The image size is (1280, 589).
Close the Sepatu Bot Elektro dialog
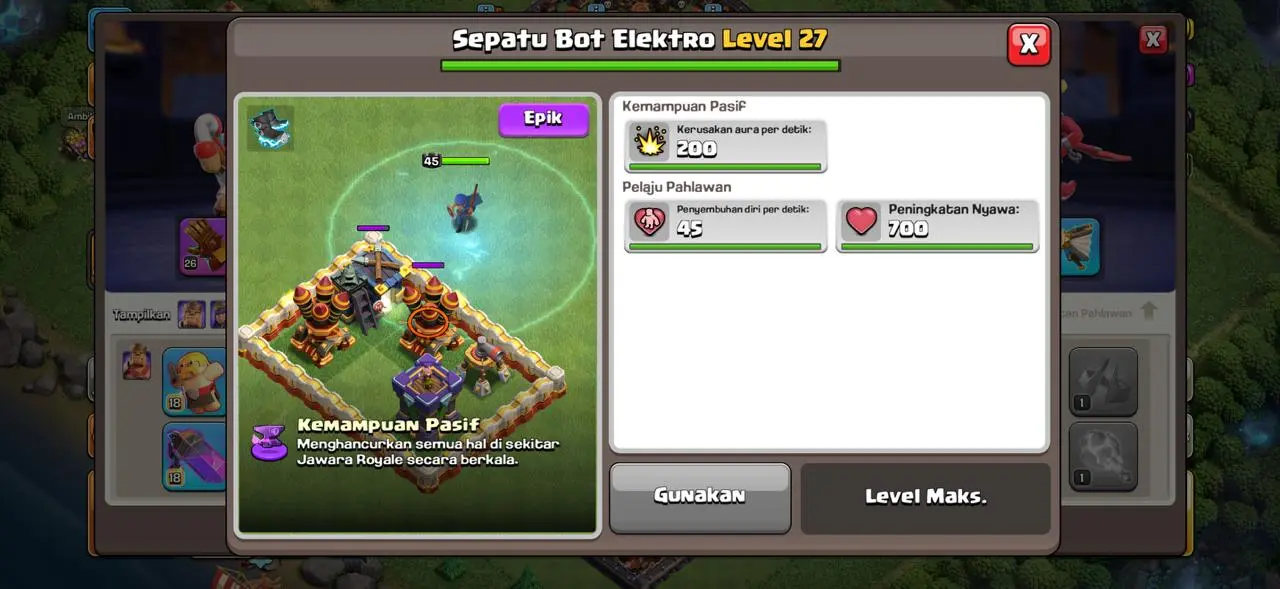pyautogui.click(x=1029, y=44)
